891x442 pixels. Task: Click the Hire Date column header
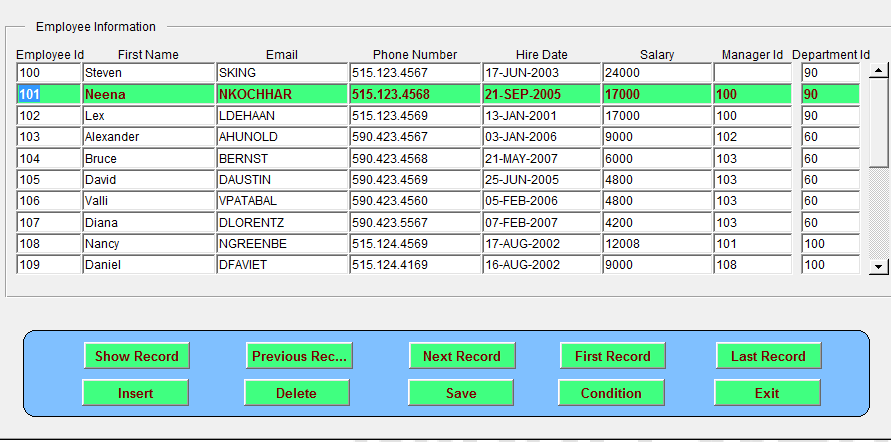point(542,55)
